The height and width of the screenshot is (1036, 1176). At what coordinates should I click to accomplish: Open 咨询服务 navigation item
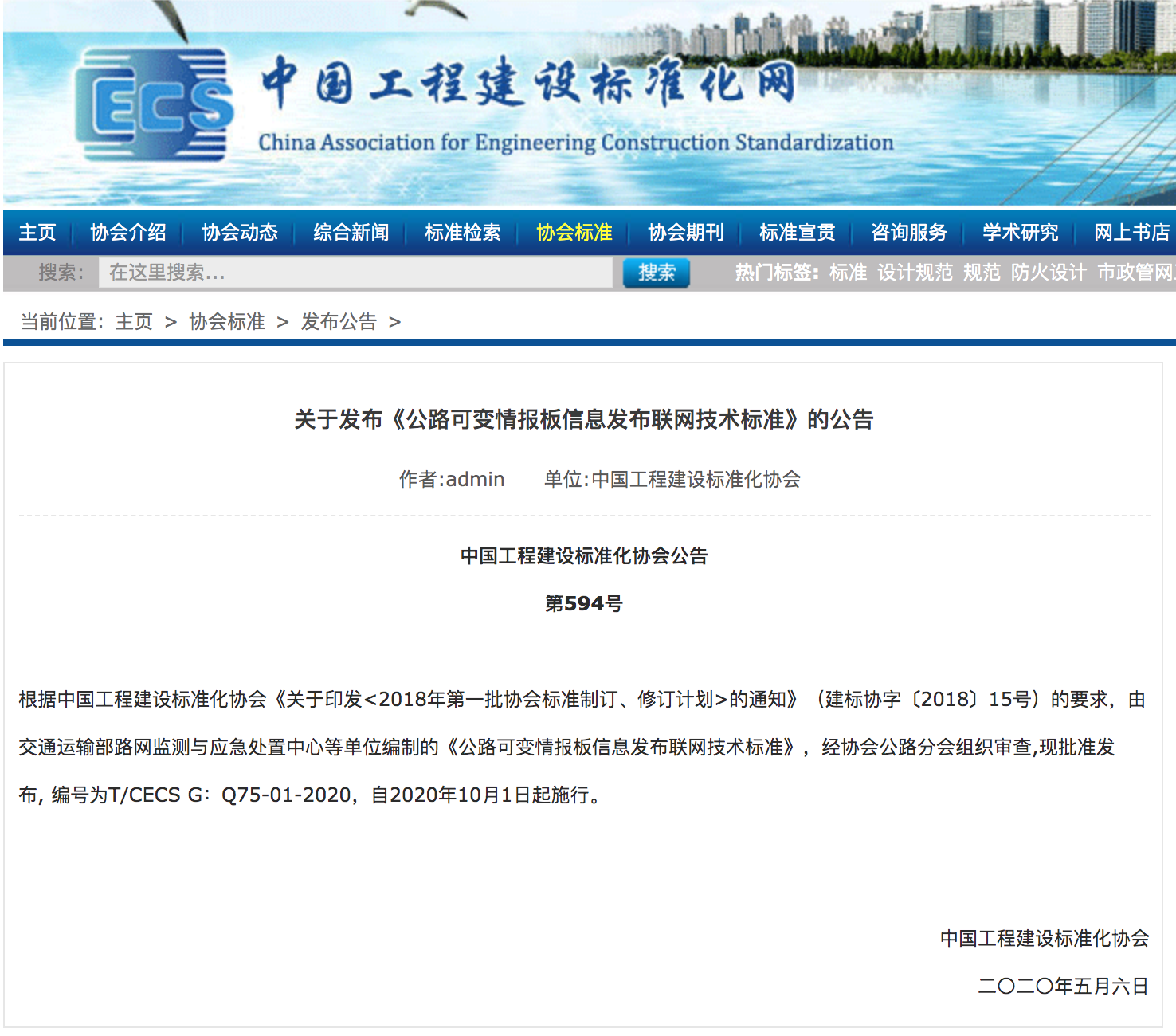909,233
